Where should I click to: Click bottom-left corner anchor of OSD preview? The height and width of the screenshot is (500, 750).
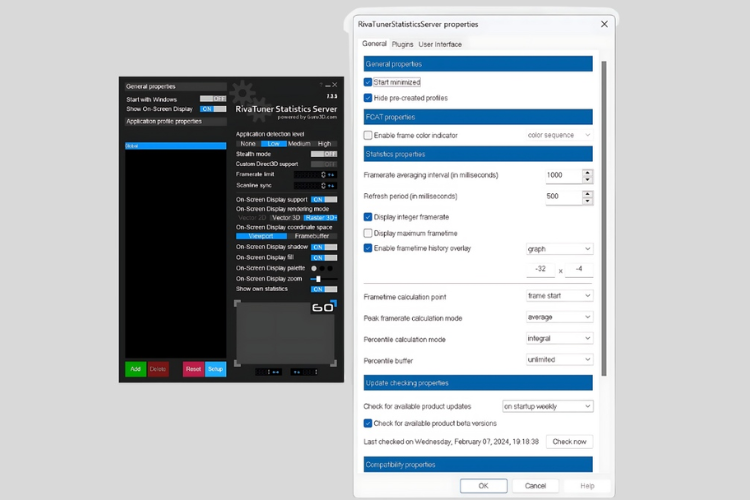point(237,363)
